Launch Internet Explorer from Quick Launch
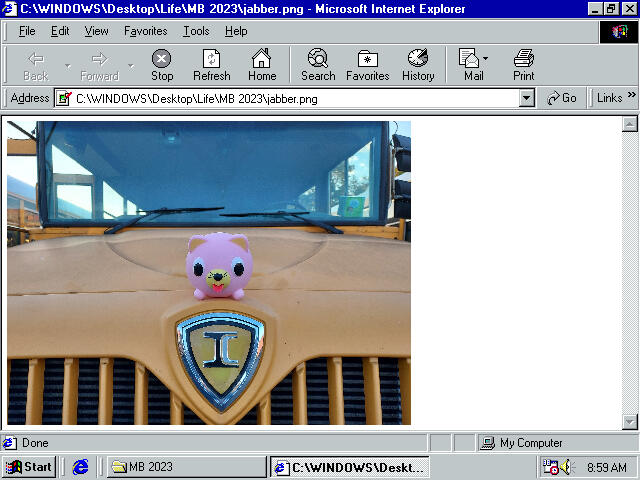640x480 pixels. (x=81, y=467)
